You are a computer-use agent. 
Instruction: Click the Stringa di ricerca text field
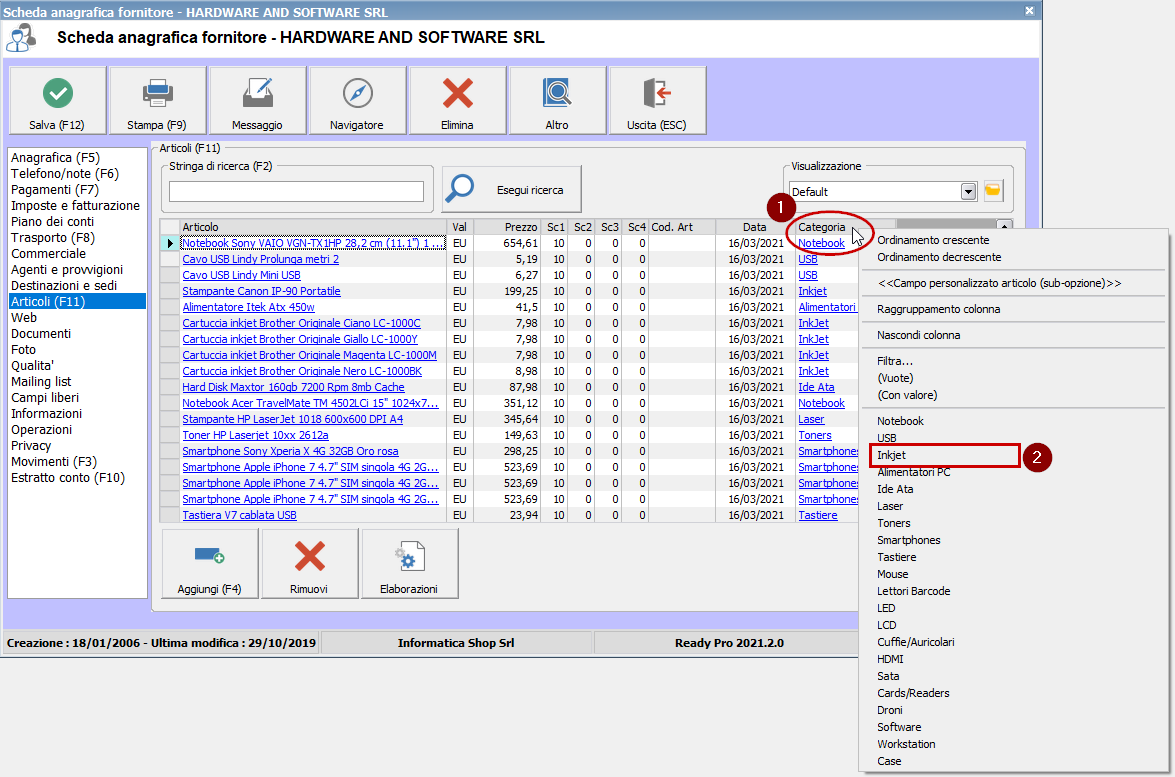(296, 192)
